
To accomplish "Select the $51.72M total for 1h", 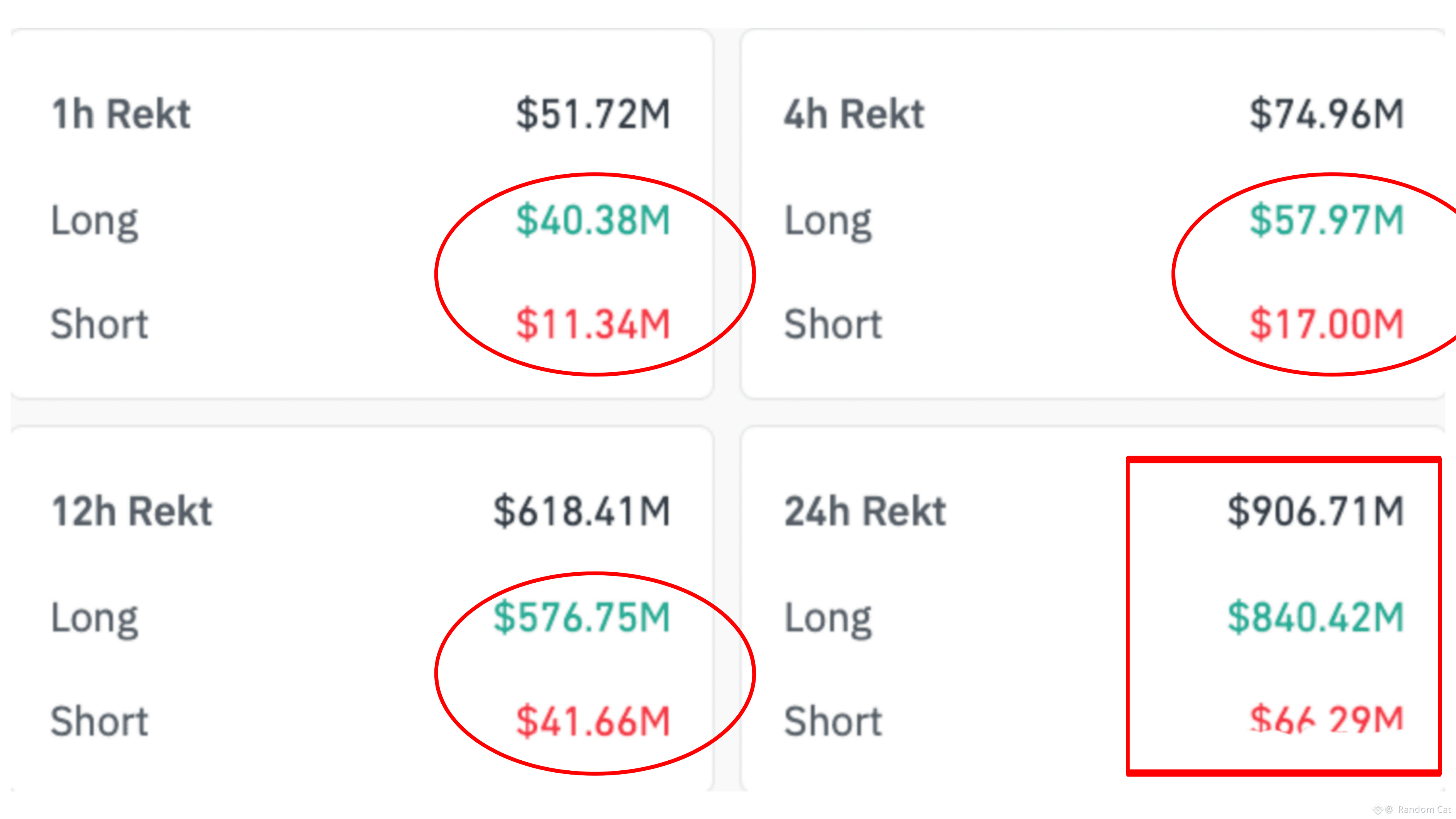I will tap(593, 114).
